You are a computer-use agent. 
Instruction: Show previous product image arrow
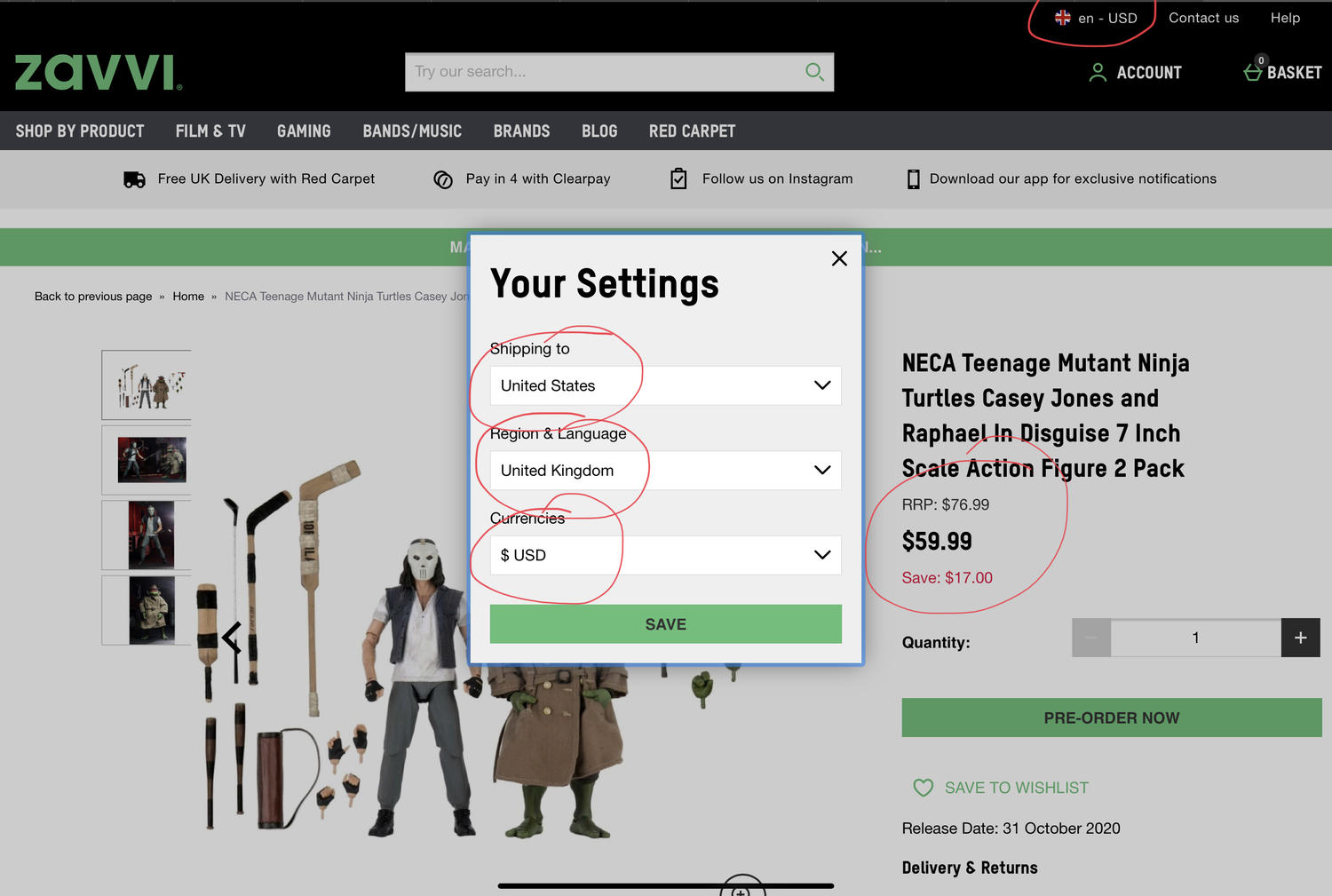(232, 637)
